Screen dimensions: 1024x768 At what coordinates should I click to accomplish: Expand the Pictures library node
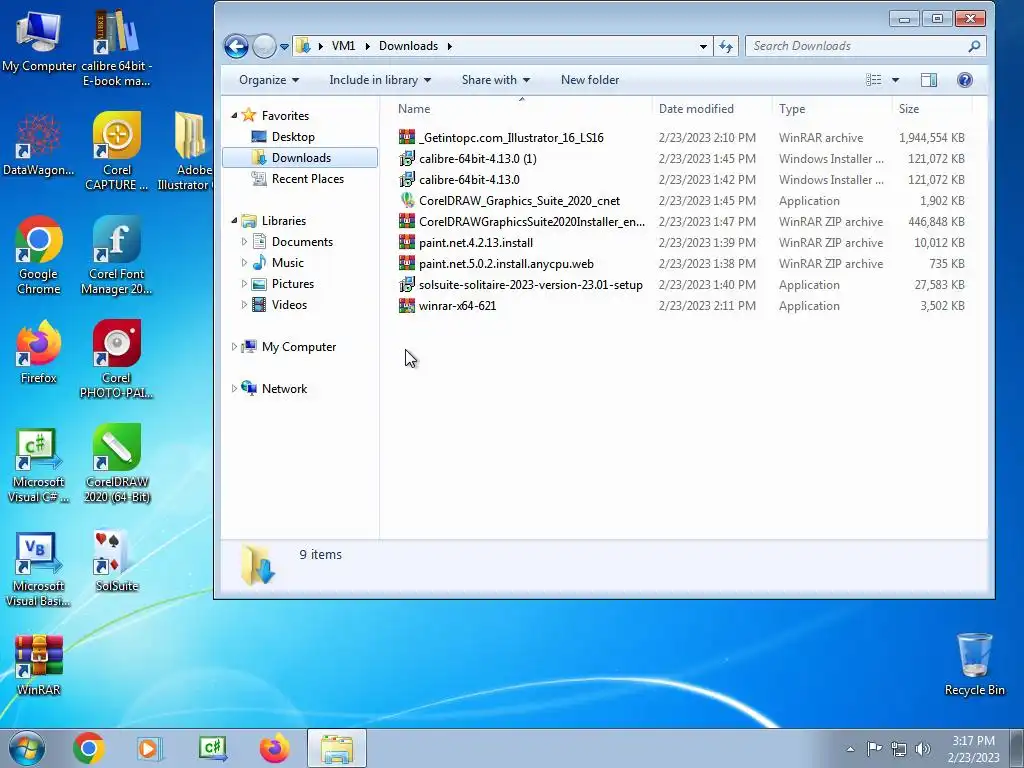(244, 284)
